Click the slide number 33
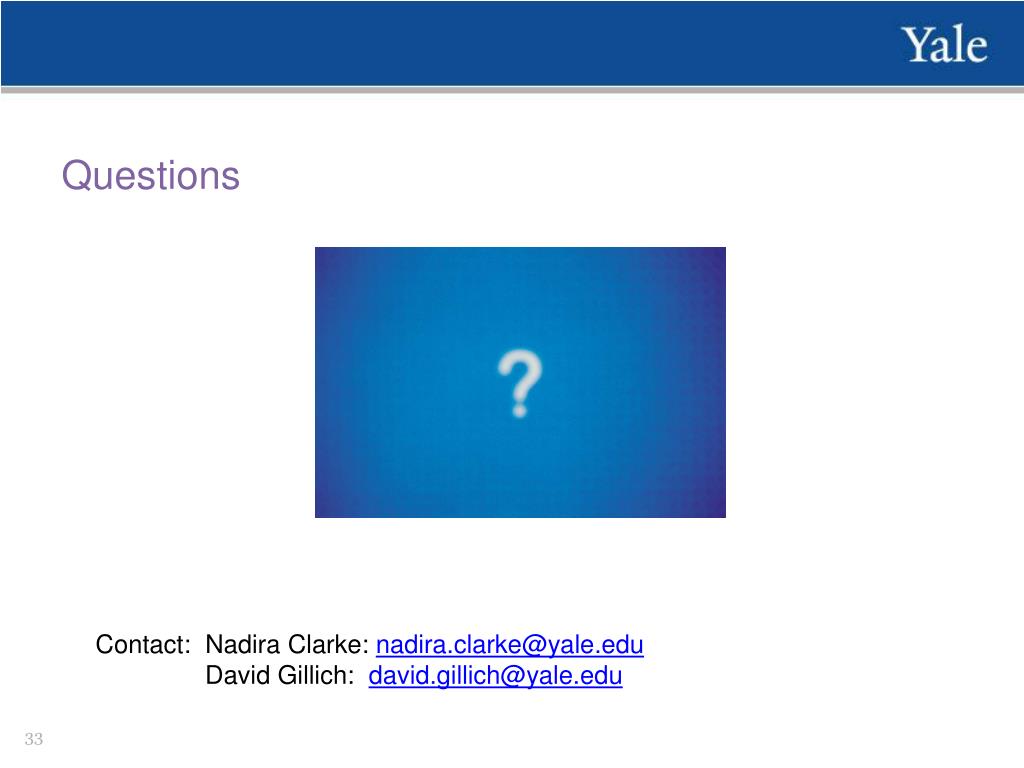This screenshot has width=1024, height=768. (x=34, y=739)
